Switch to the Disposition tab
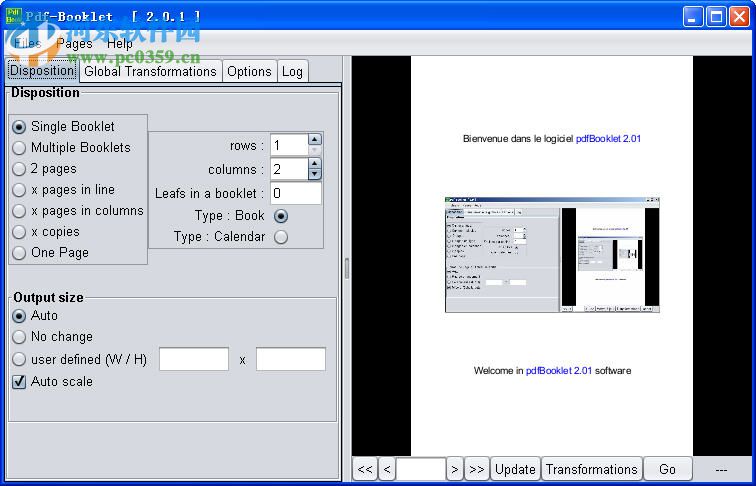The width and height of the screenshot is (756, 486). click(x=42, y=71)
